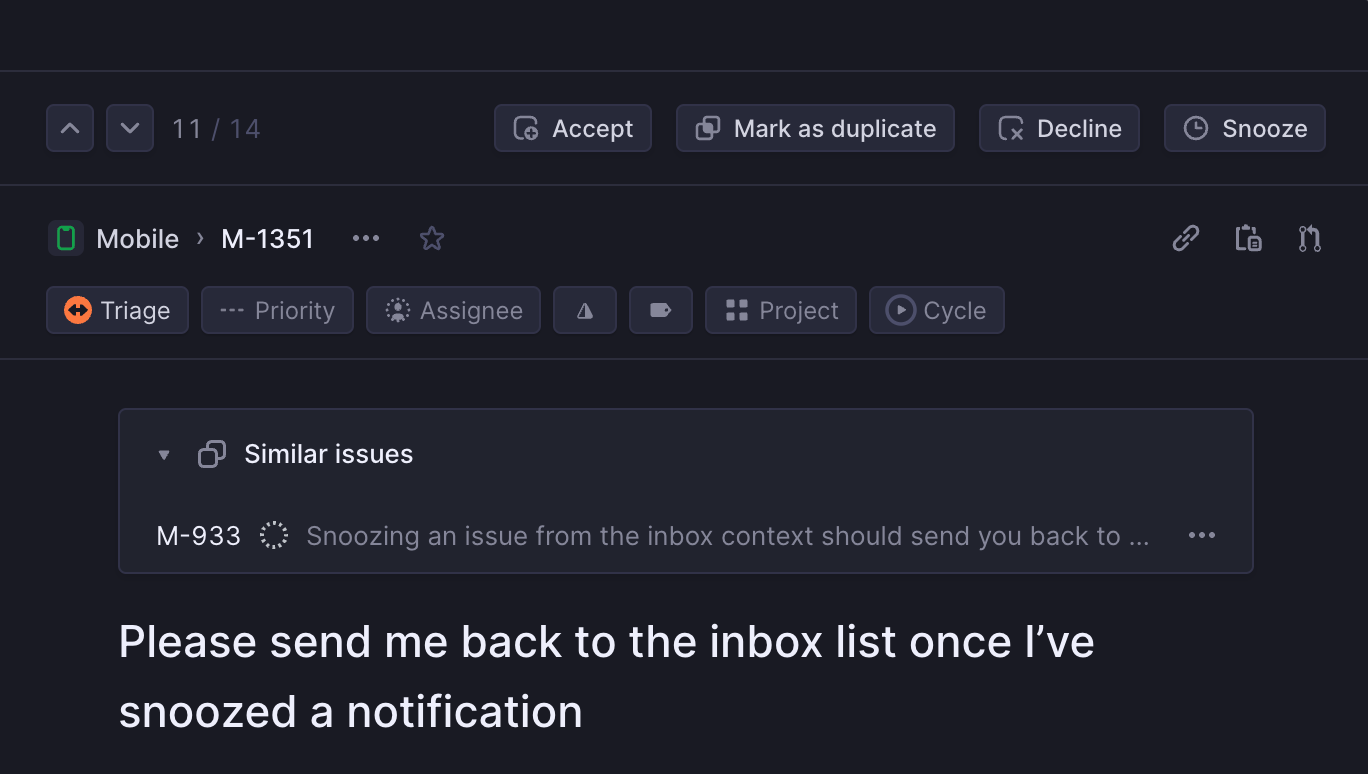Viewport: 1368px width, 774px height.
Task: Add a label using the tag icon
Action: (x=660, y=310)
